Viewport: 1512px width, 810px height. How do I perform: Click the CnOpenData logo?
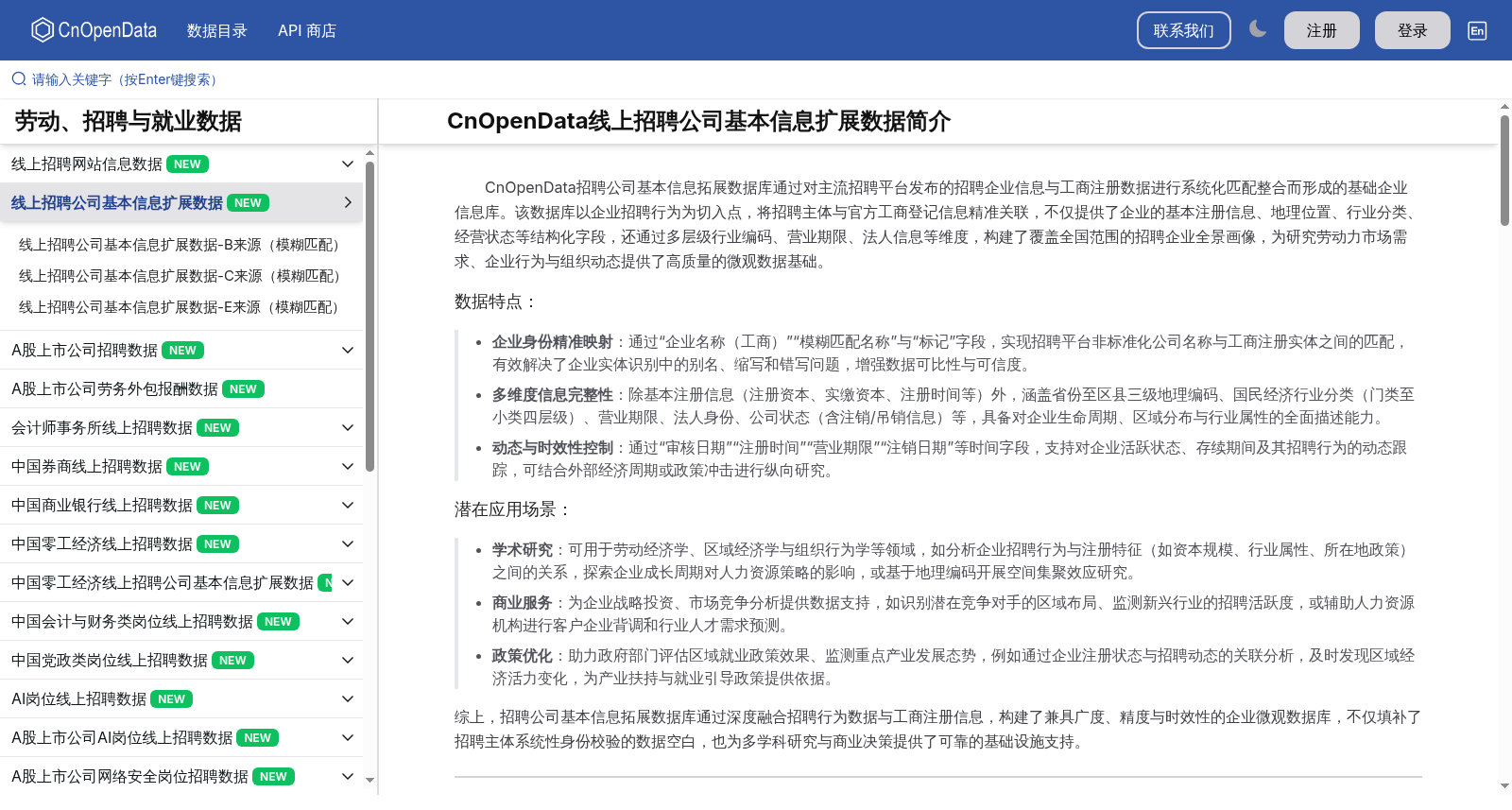[94, 30]
